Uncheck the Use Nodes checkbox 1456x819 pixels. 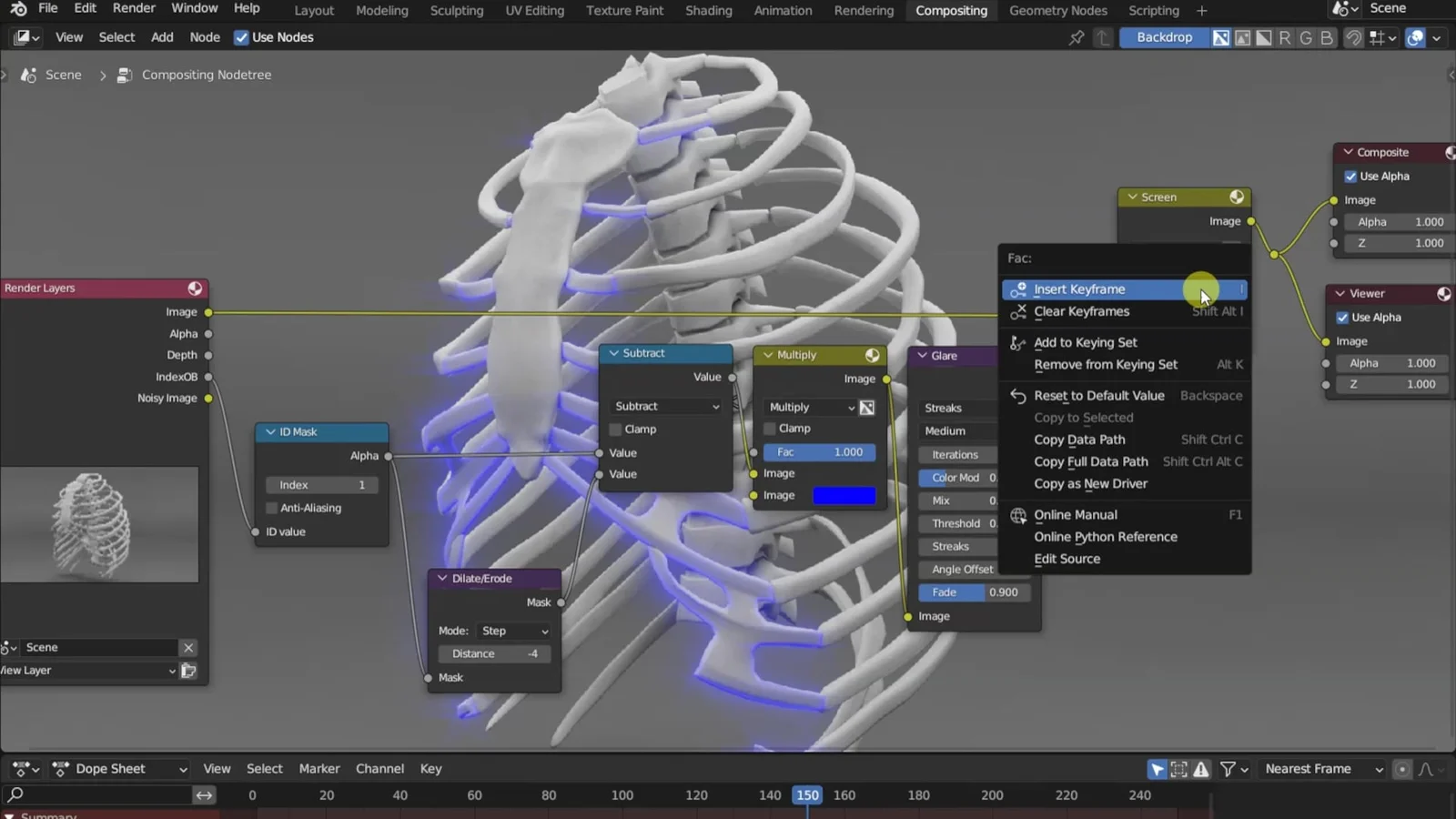tap(241, 37)
